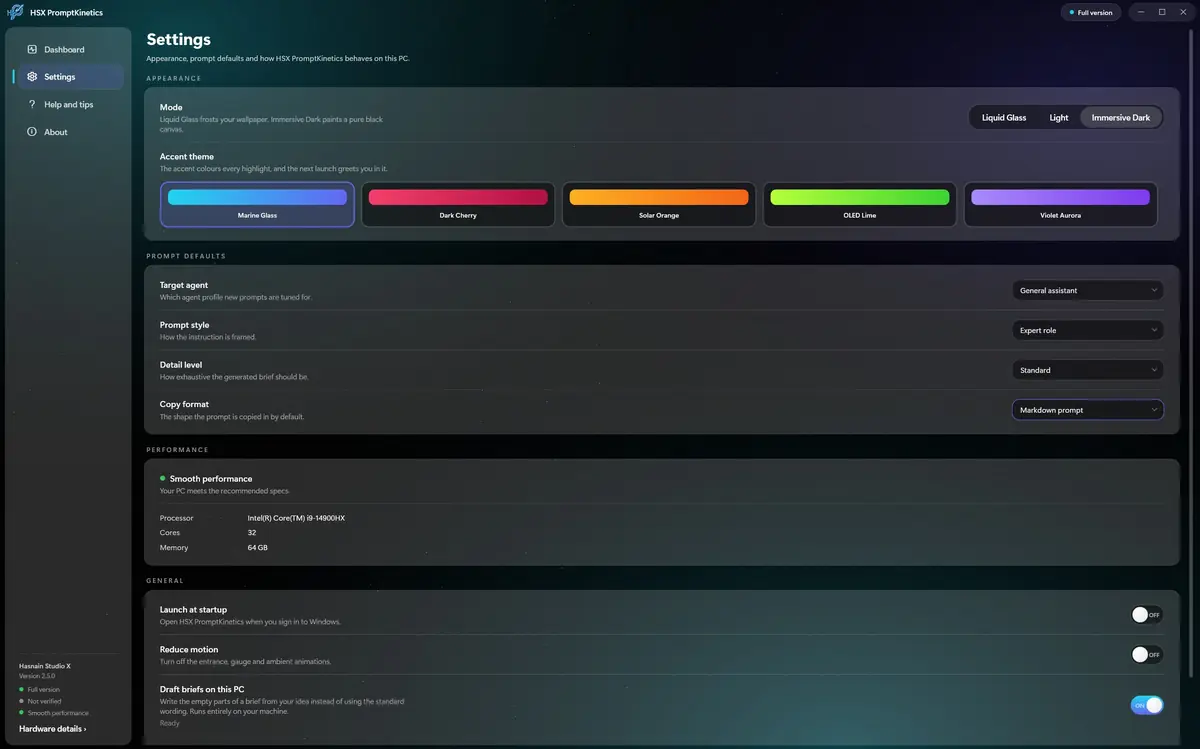Toggle Launch at startup switch
Viewport: 1200px width, 749px height.
tap(1147, 615)
